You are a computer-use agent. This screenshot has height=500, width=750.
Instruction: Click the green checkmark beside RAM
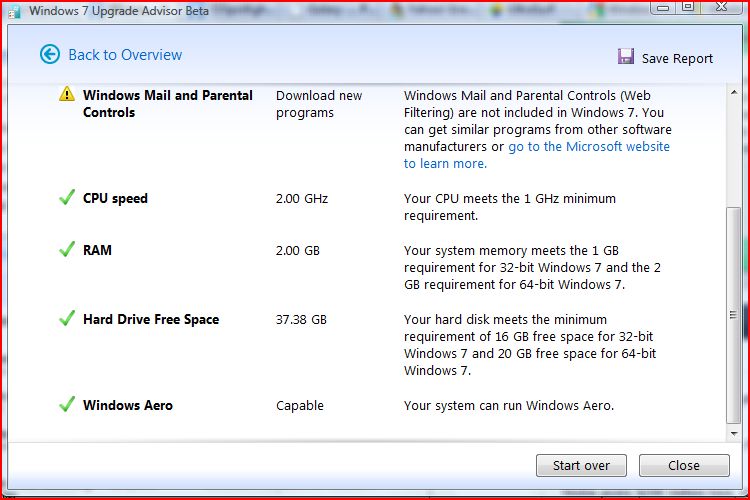[67, 250]
